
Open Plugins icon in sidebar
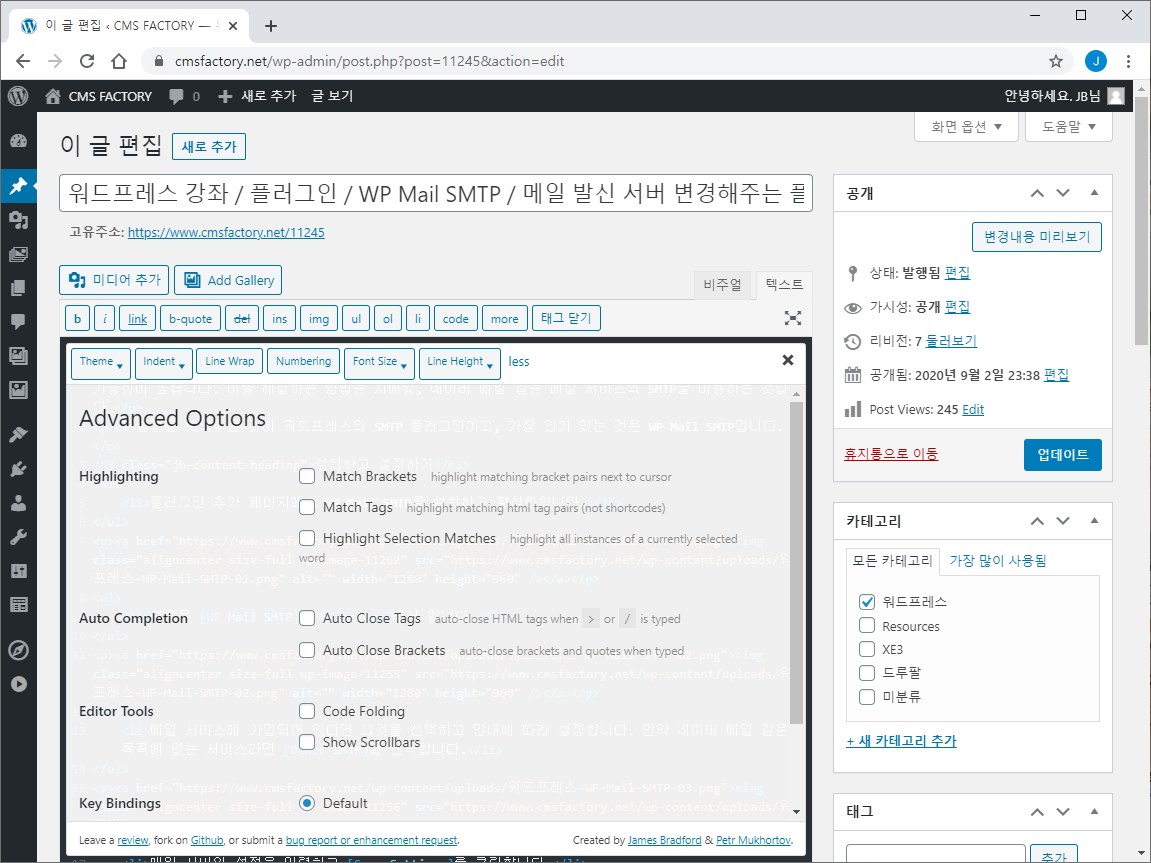point(18,469)
